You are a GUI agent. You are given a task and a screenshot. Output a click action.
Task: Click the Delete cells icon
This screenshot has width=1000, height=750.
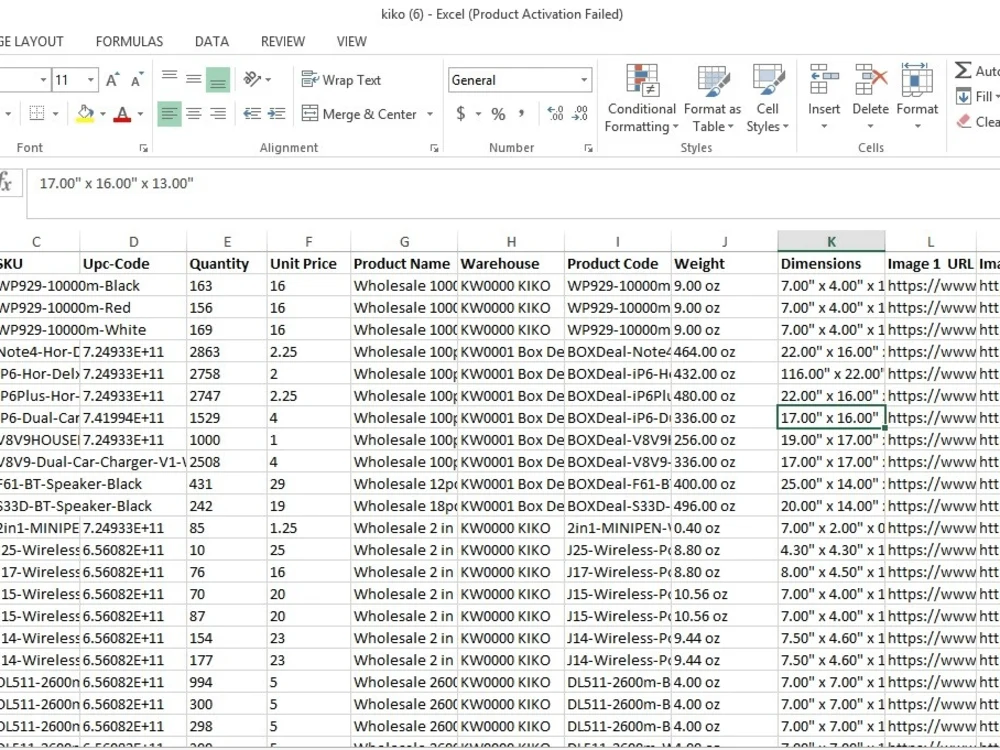tap(871, 80)
